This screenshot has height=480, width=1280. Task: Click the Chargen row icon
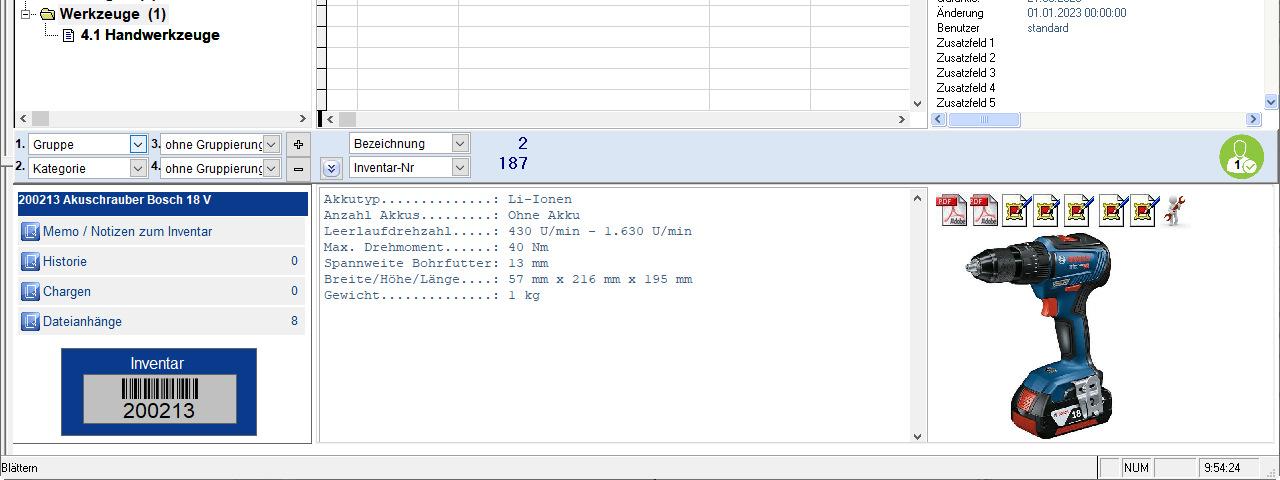pos(30,292)
